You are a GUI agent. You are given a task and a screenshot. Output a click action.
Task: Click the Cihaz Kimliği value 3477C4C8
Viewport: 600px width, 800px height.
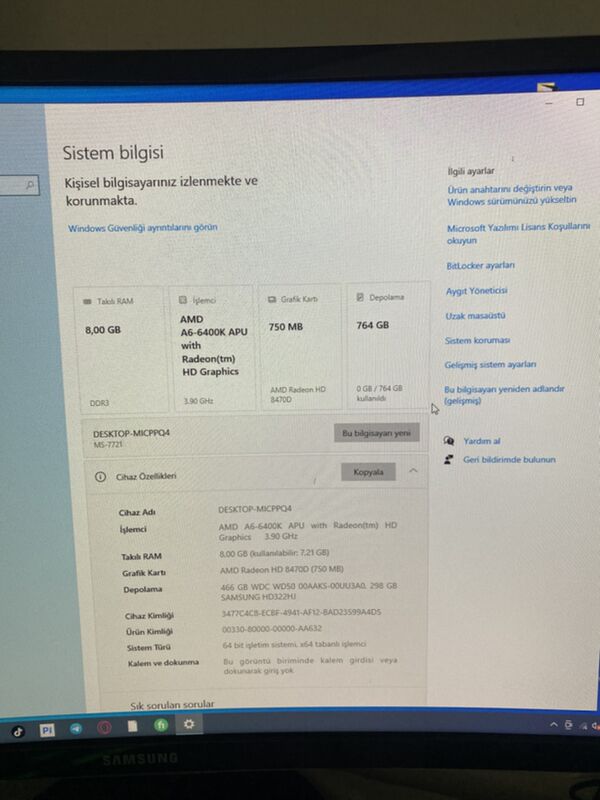tap(301, 612)
